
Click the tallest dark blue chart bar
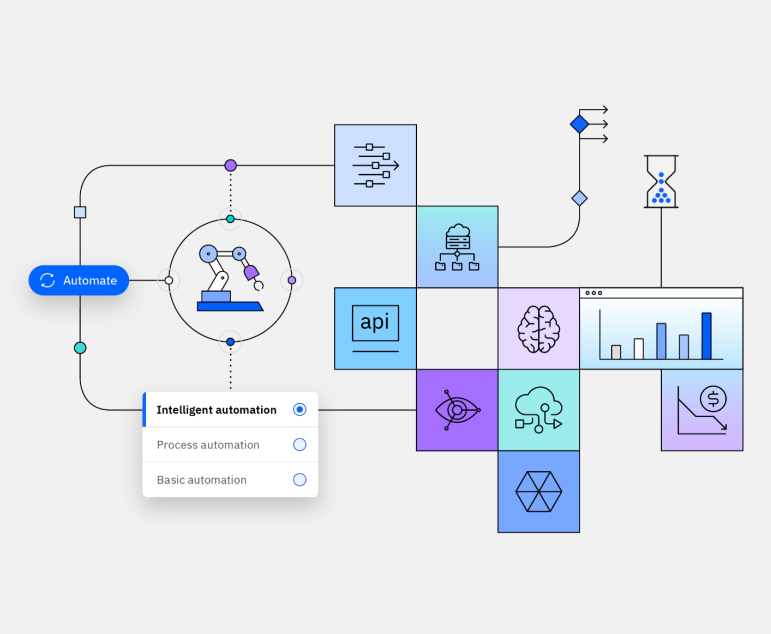click(x=707, y=335)
